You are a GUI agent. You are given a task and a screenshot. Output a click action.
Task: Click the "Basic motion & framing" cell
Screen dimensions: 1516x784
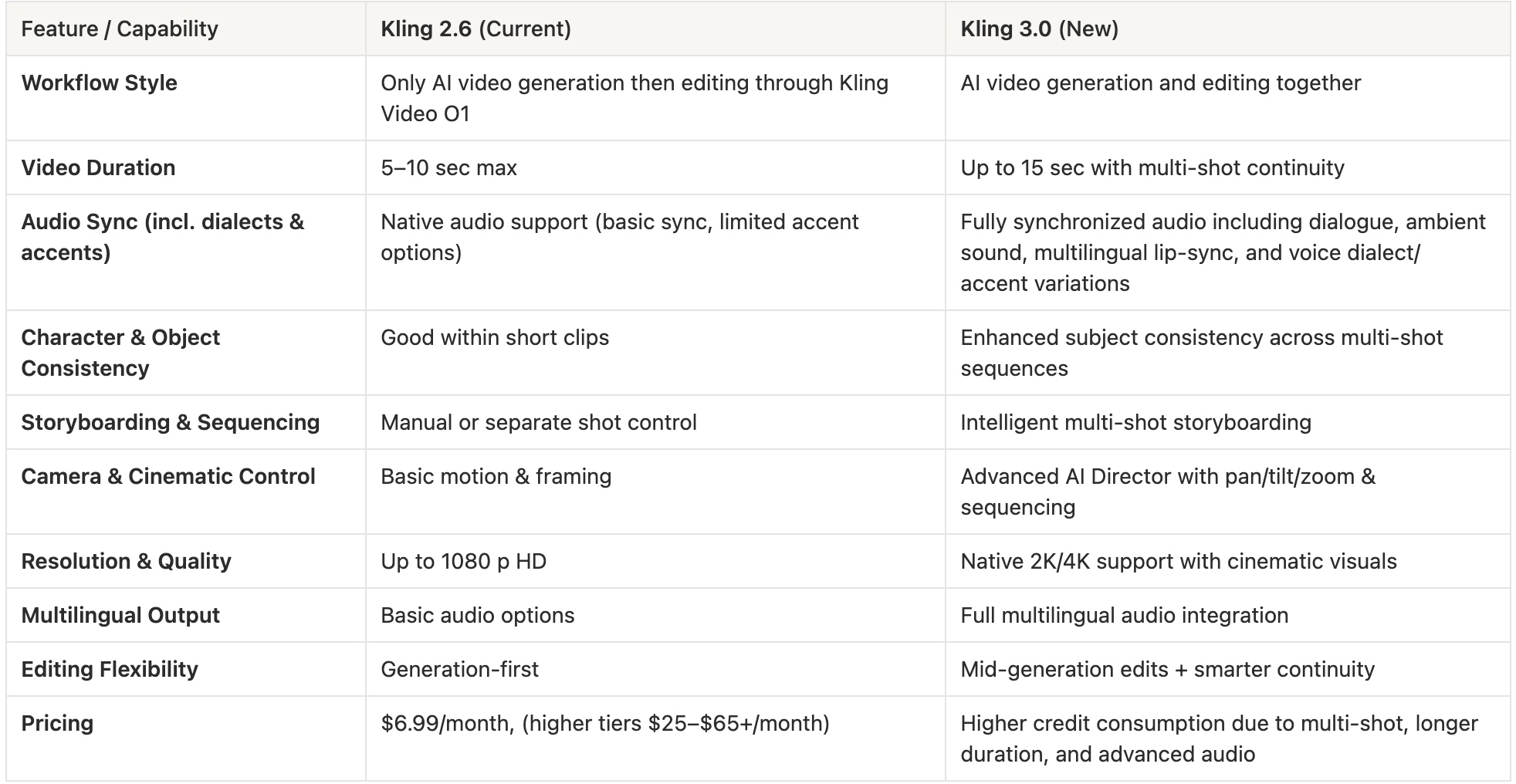[496, 477]
